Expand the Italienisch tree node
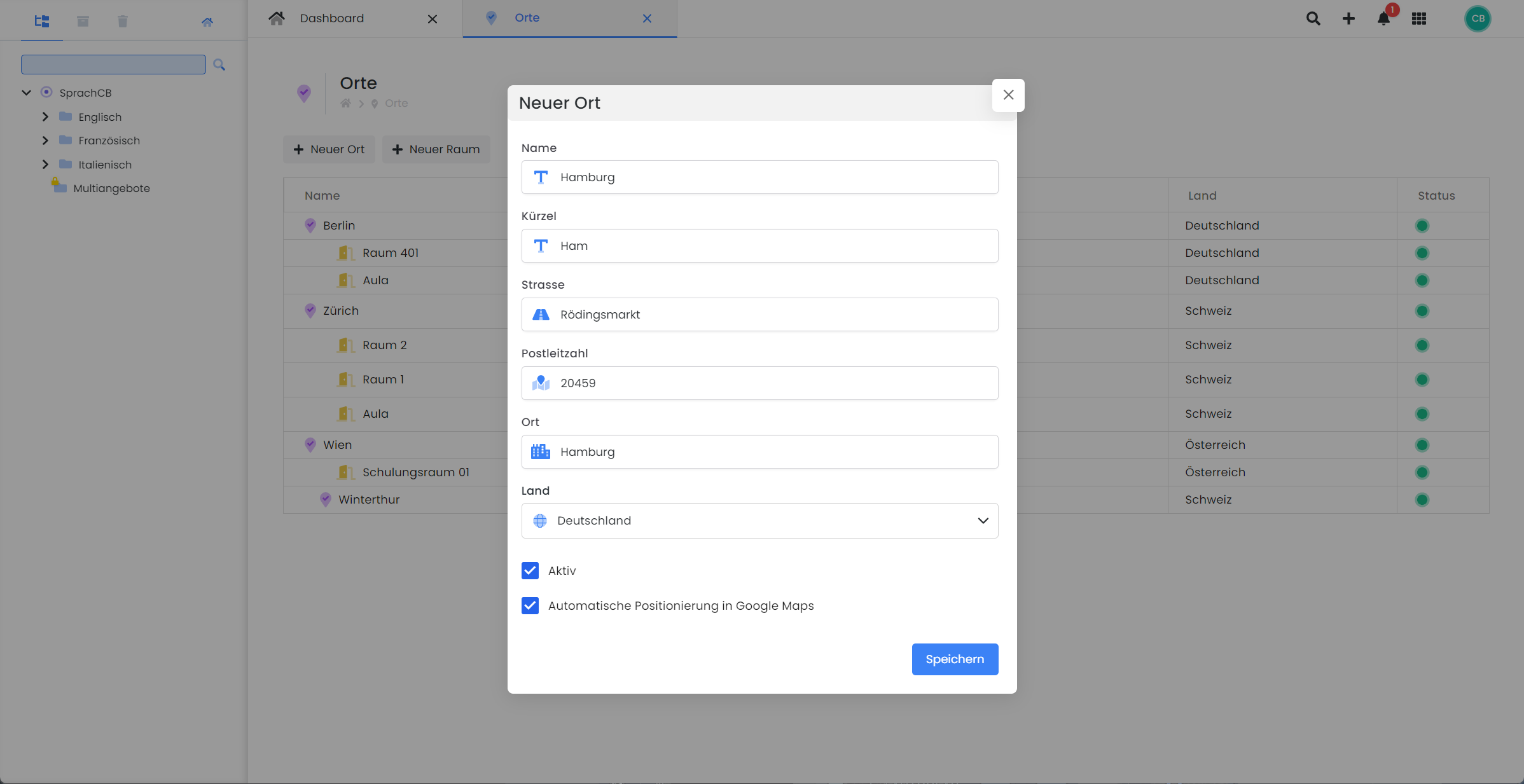Viewport: 1524px width, 784px height. tap(45, 164)
